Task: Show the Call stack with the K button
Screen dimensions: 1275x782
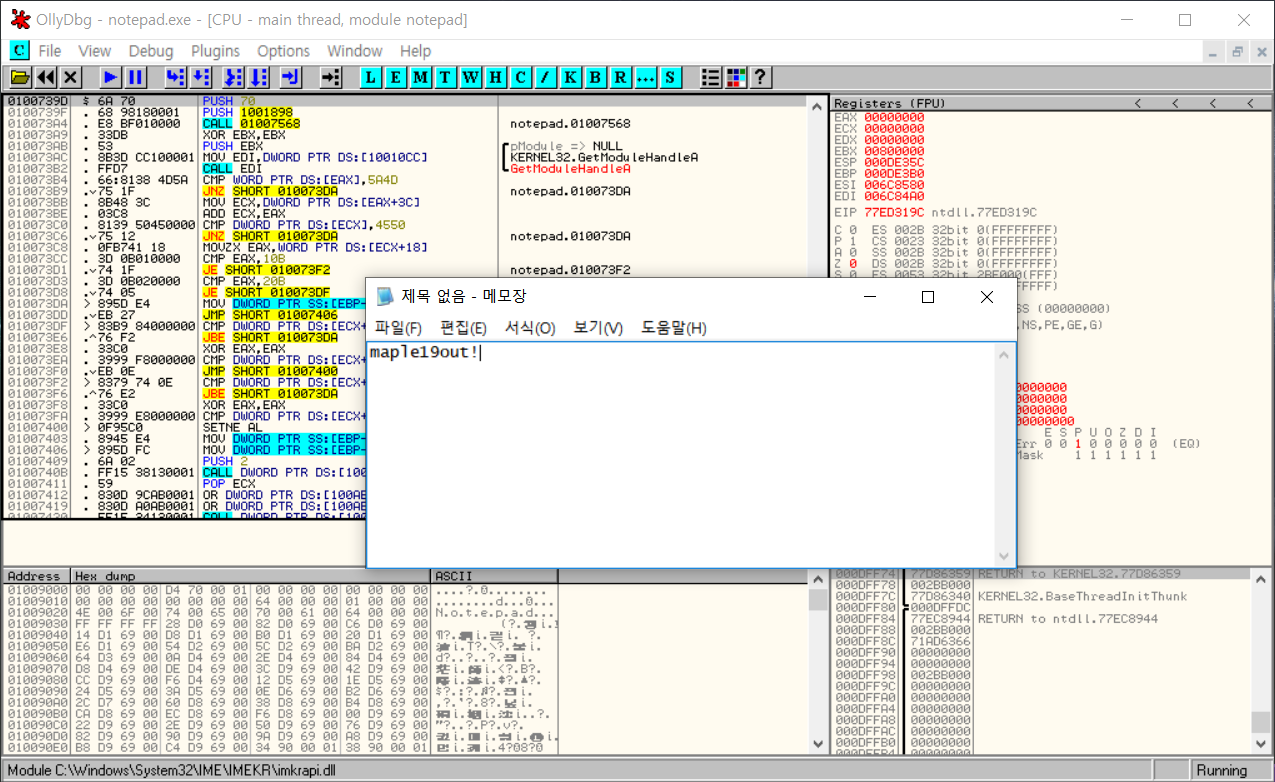Action: tap(571, 77)
